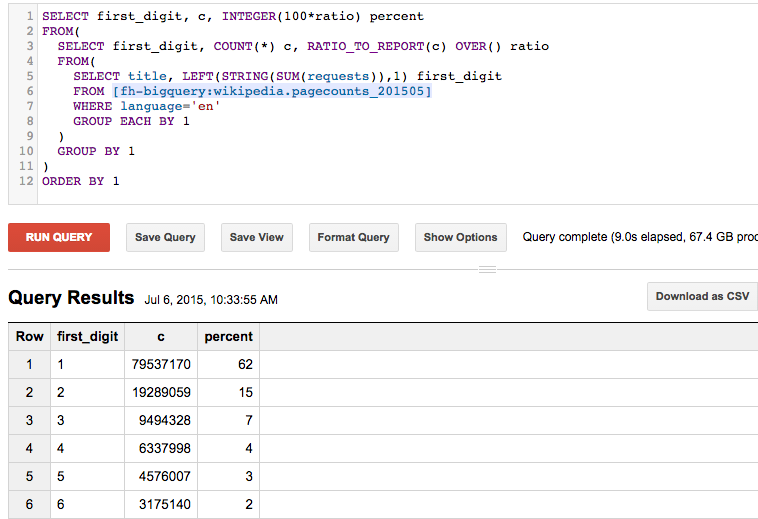Click the red RUN QUERY button
758x519 pixels.
[59, 237]
